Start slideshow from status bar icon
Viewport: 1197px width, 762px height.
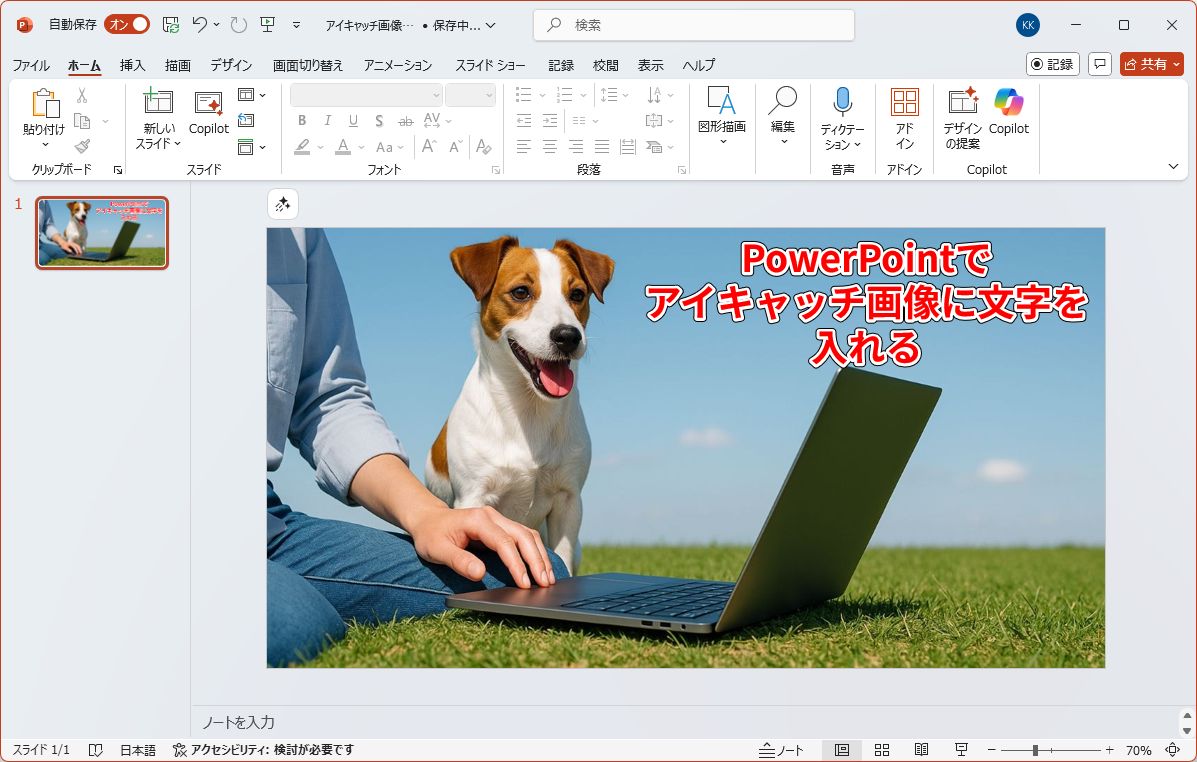[x=961, y=750]
